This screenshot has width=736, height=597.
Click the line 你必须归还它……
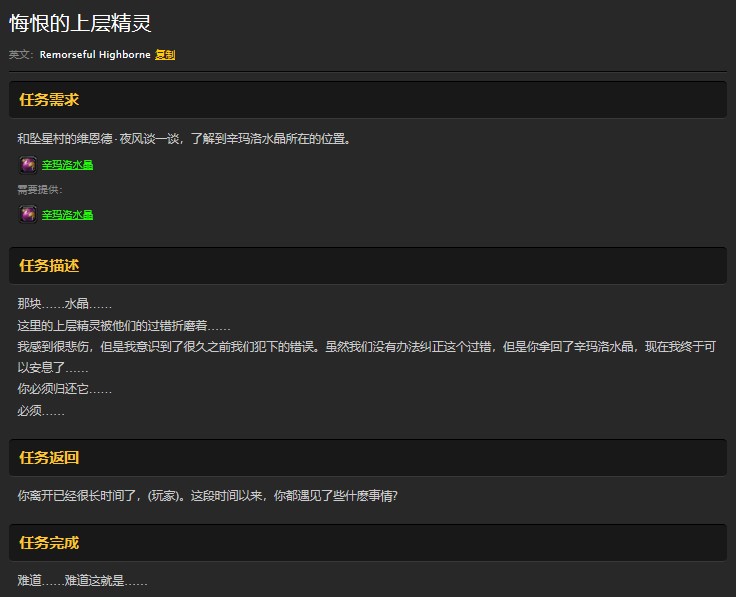tap(64, 389)
